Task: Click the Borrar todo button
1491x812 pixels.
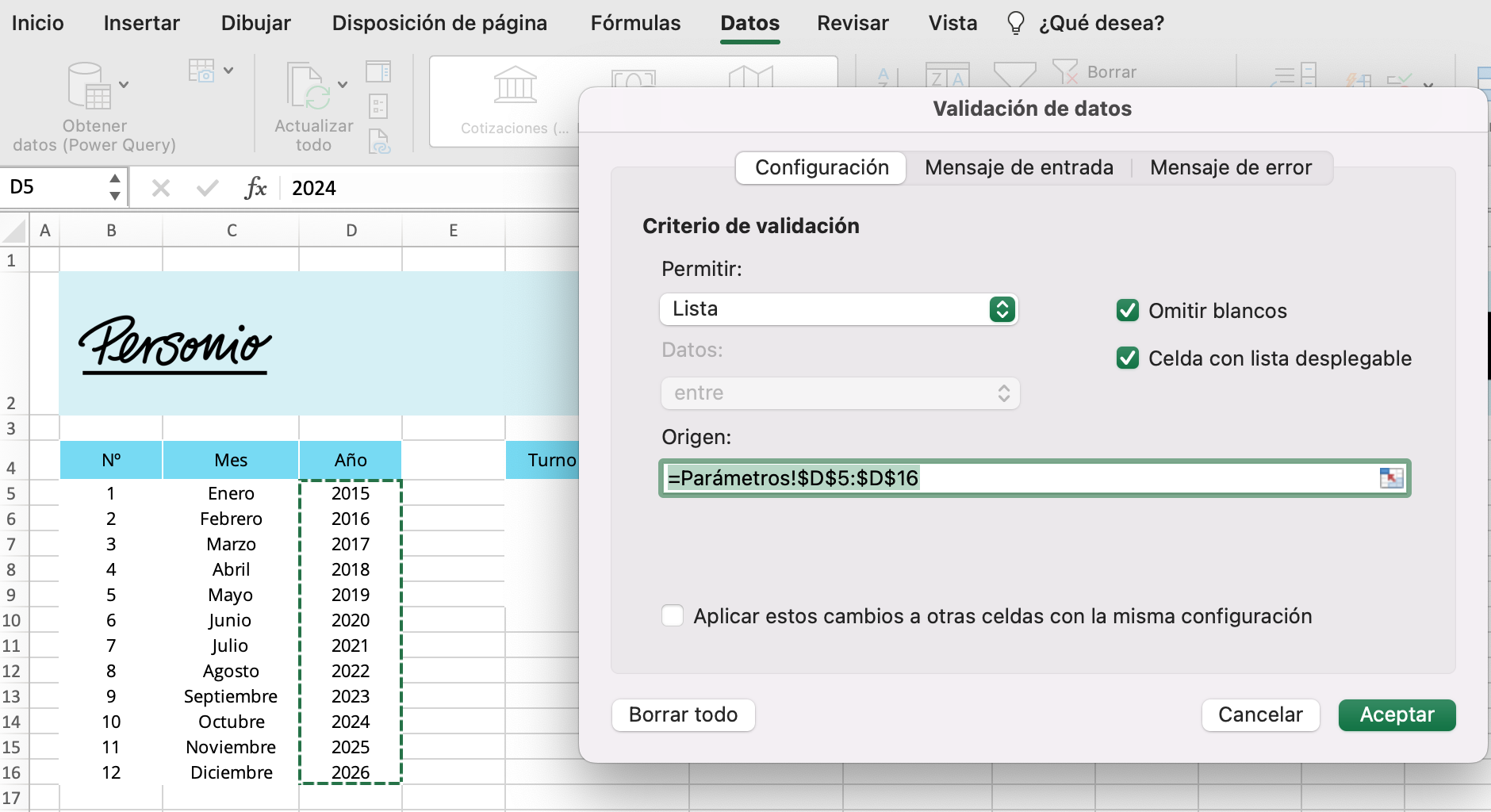Action: pos(683,714)
